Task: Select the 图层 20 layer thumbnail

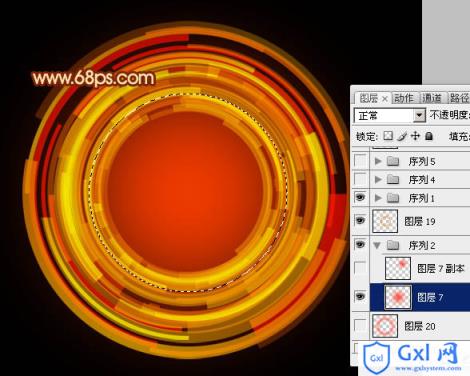Action: [385, 326]
